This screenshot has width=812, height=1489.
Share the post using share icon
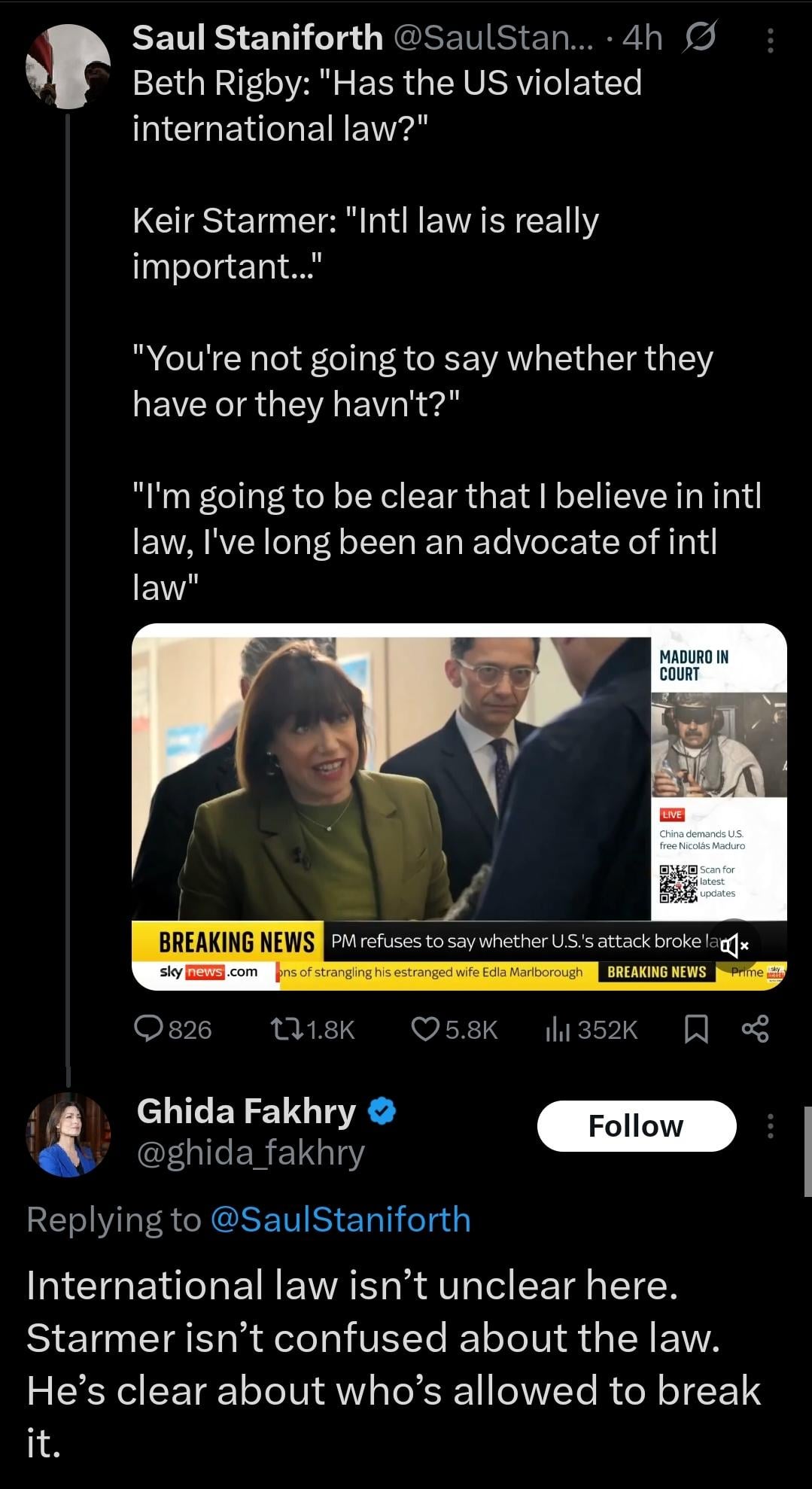755,1029
